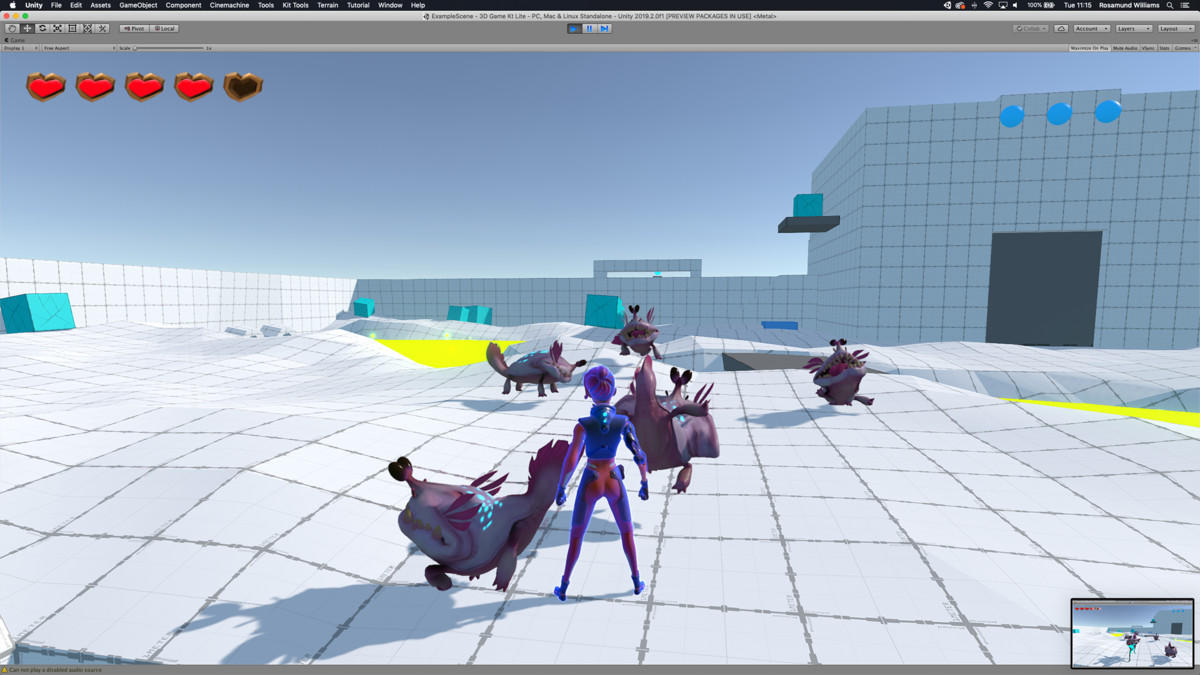Select the Scale tool

coord(58,28)
